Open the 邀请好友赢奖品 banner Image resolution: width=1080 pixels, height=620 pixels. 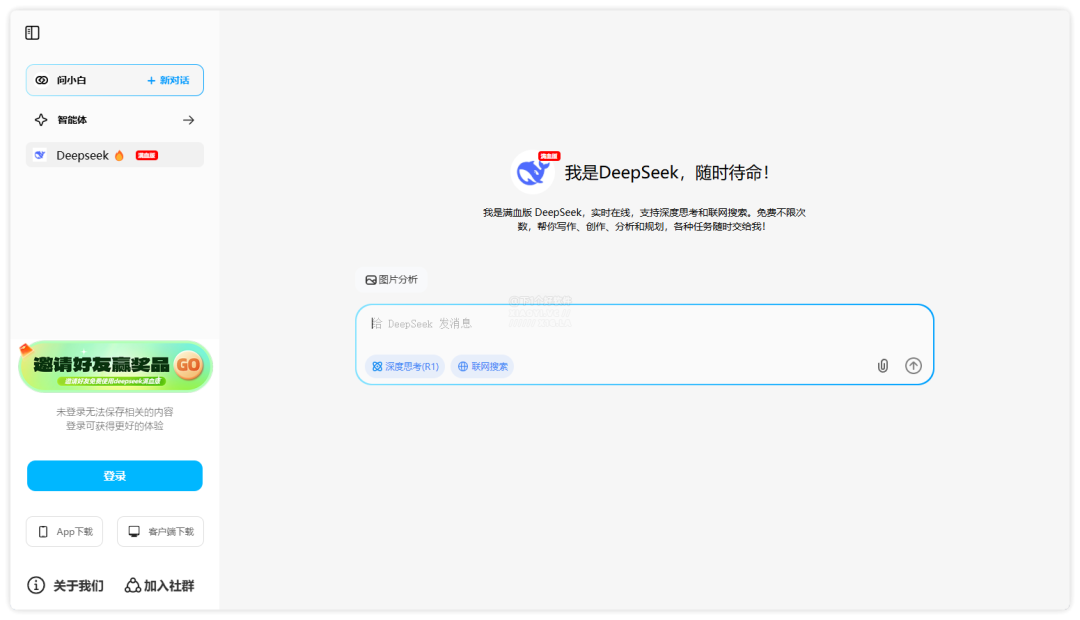115,366
